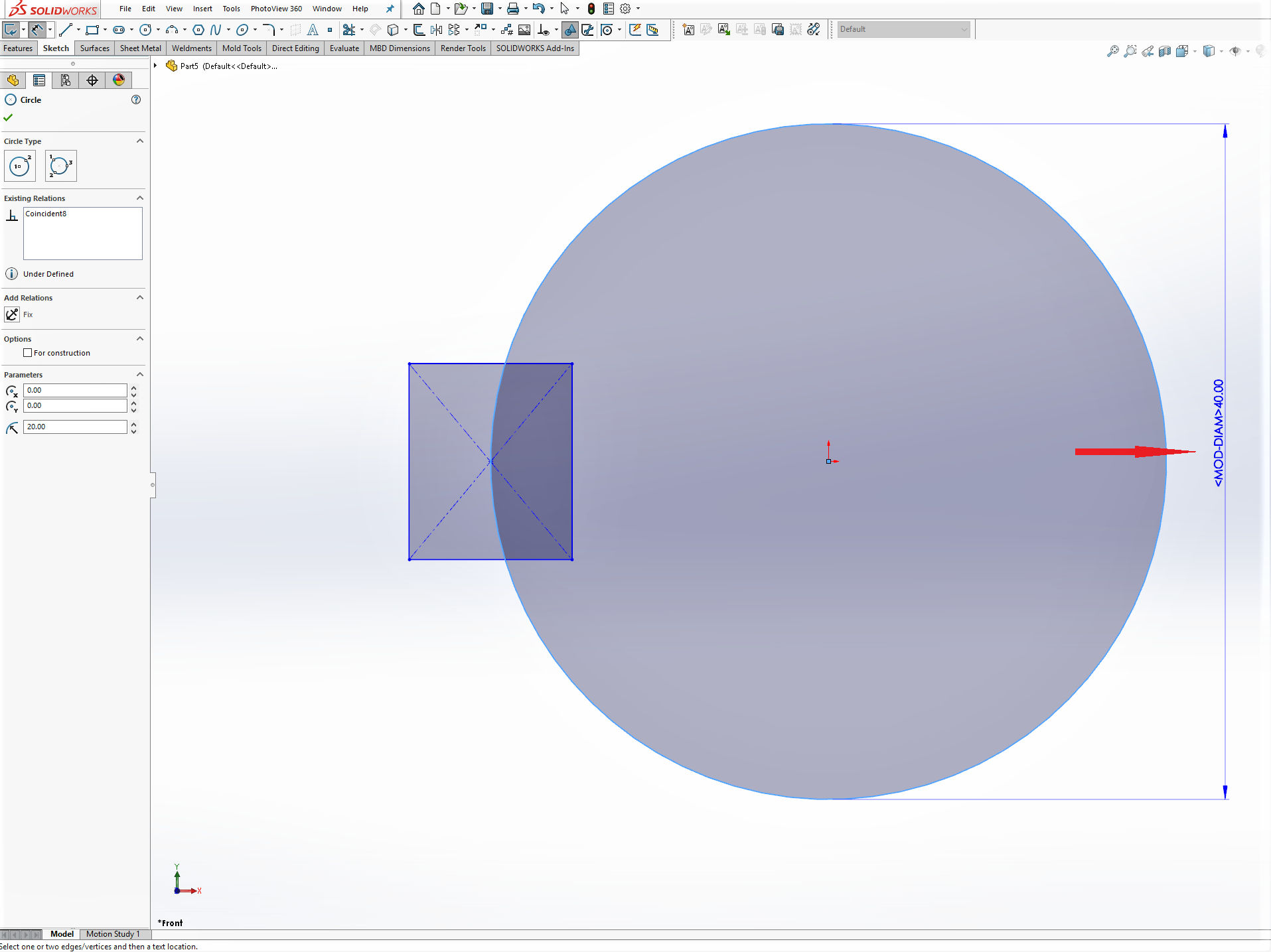Image resolution: width=1271 pixels, height=952 pixels.
Task: Click the Save icon in top toolbar
Action: pyautogui.click(x=487, y=9)
